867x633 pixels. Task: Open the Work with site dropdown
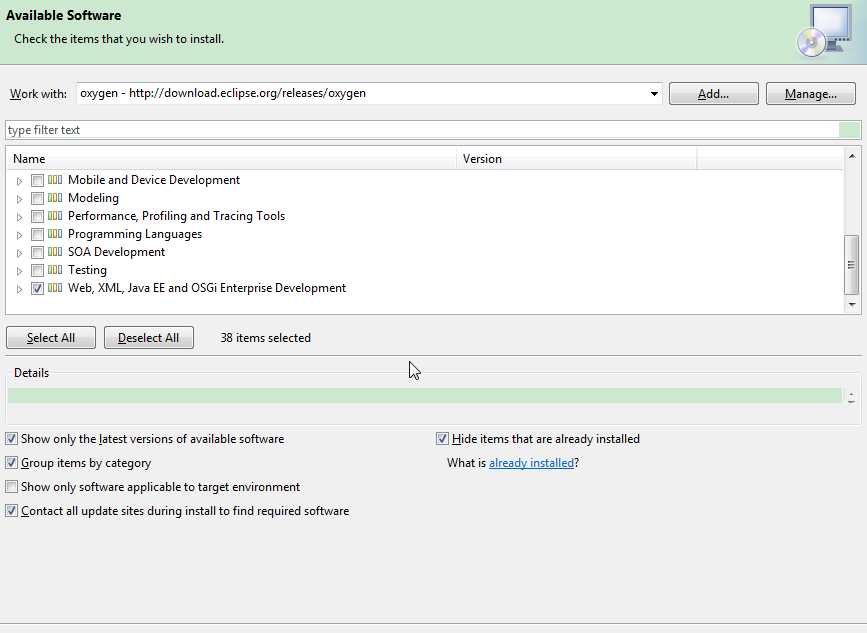pyautogui.click(x=654, y=93)
